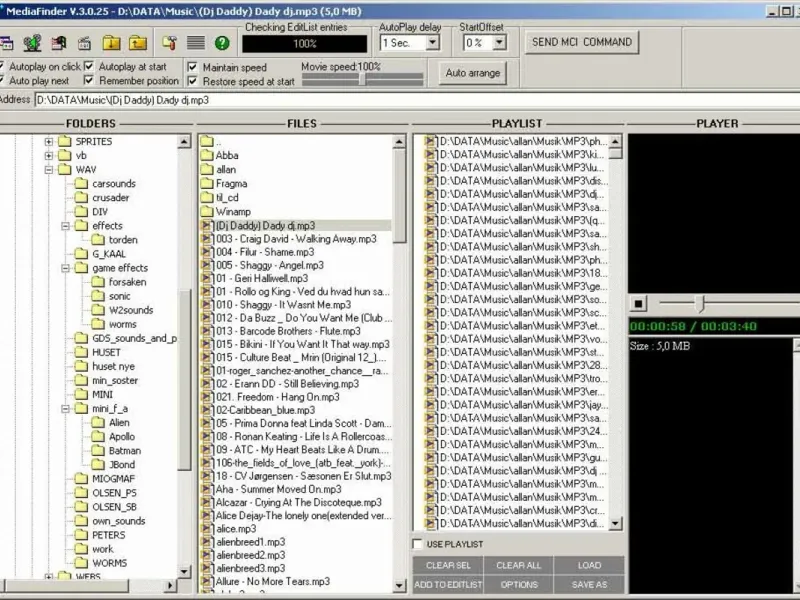Click the green film reel icon
The width and height of the screenshot is (800, 600).
click(33, 43)
